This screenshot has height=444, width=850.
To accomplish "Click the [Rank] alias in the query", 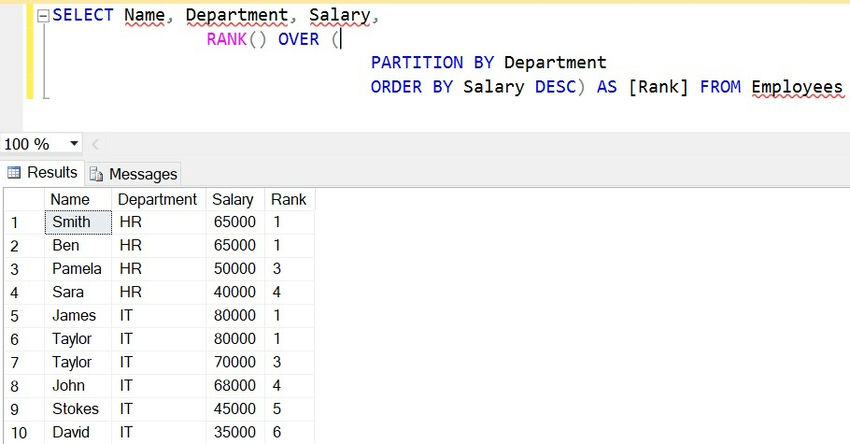I will [658, 87].
